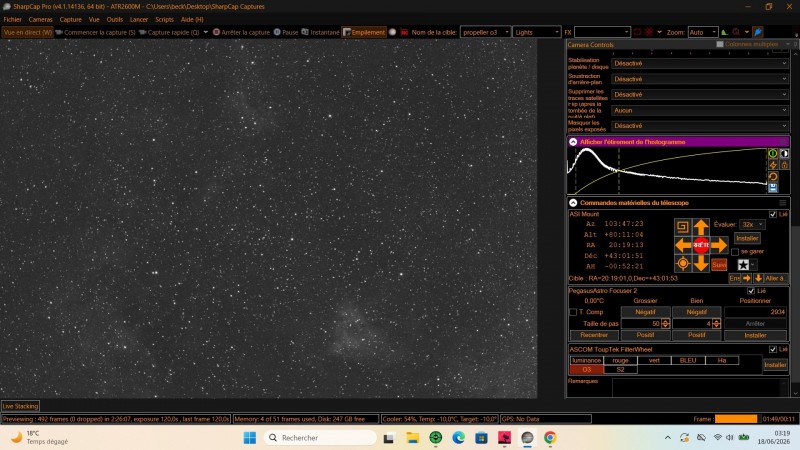
Task: Slew the mount left with the left arrow
Action: pos(683,245)
